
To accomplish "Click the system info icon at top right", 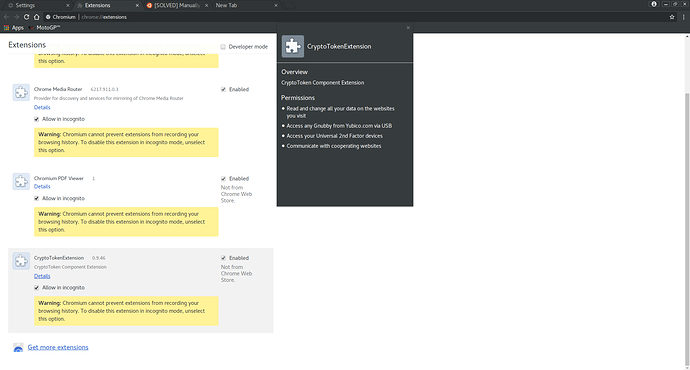I will click(x=653, y=4).
